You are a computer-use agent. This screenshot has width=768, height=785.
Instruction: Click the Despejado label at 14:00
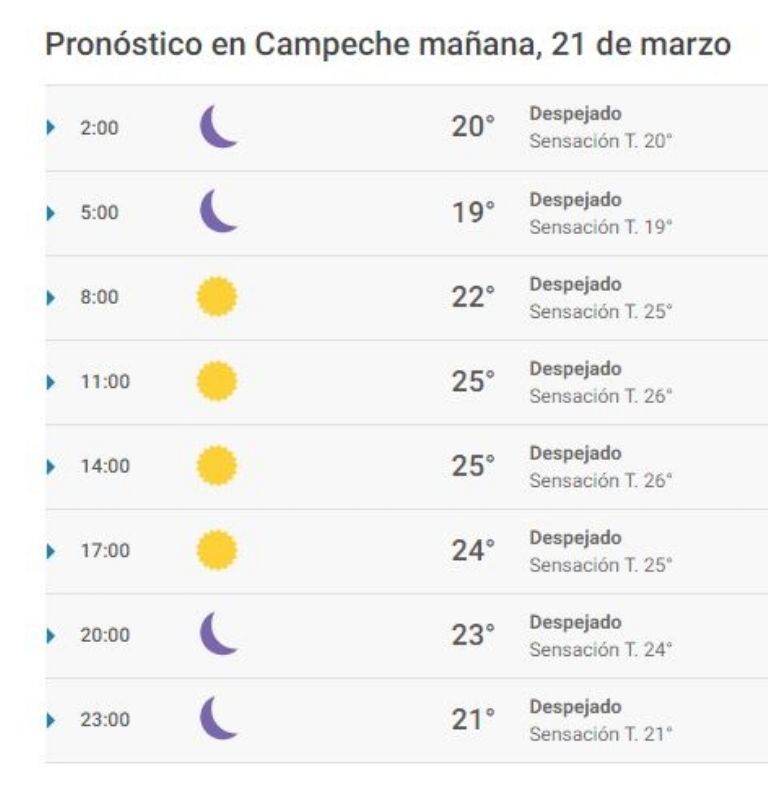tap(576, 454)
